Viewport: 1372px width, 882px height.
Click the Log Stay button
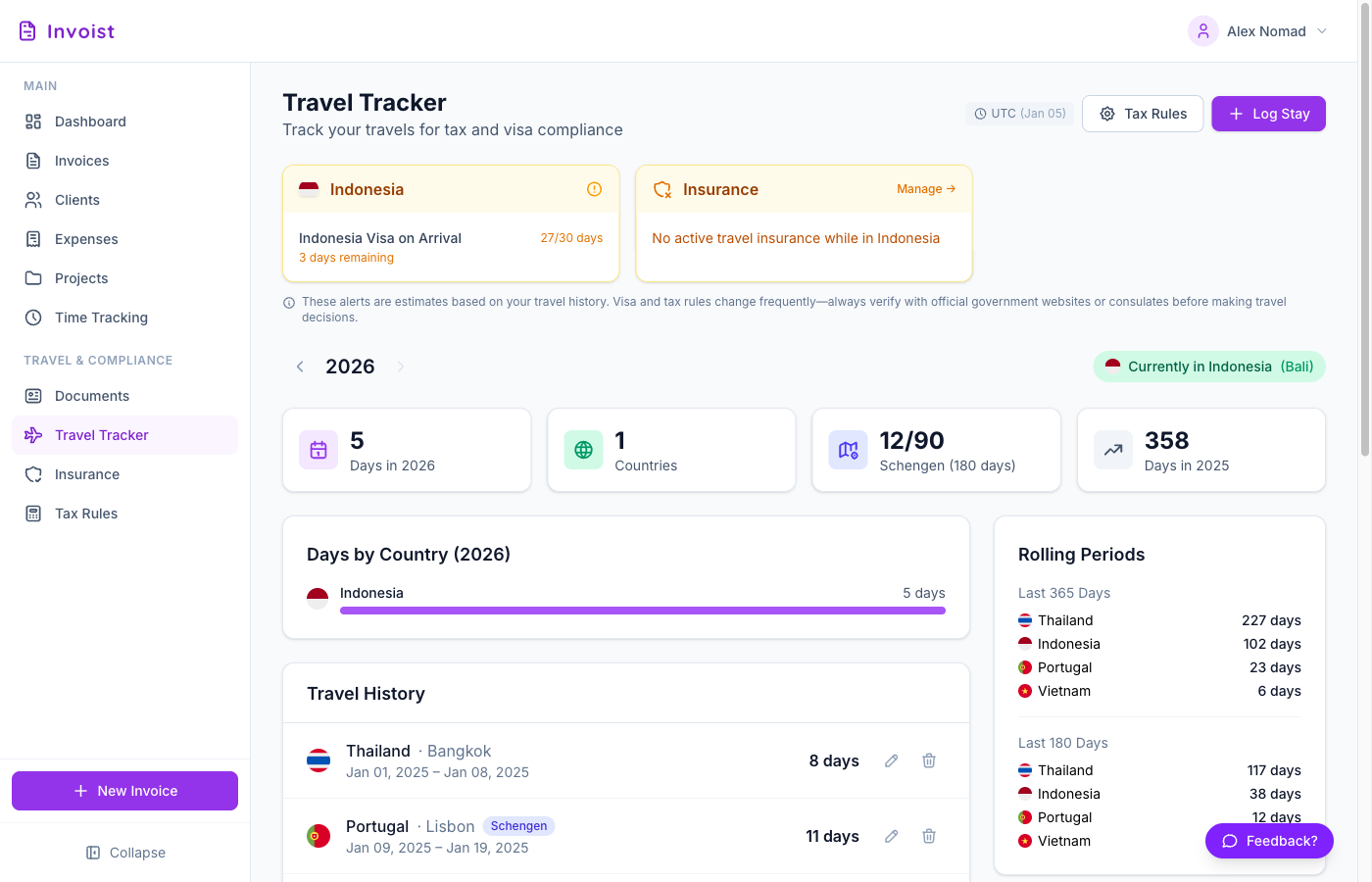(1268, 114)
